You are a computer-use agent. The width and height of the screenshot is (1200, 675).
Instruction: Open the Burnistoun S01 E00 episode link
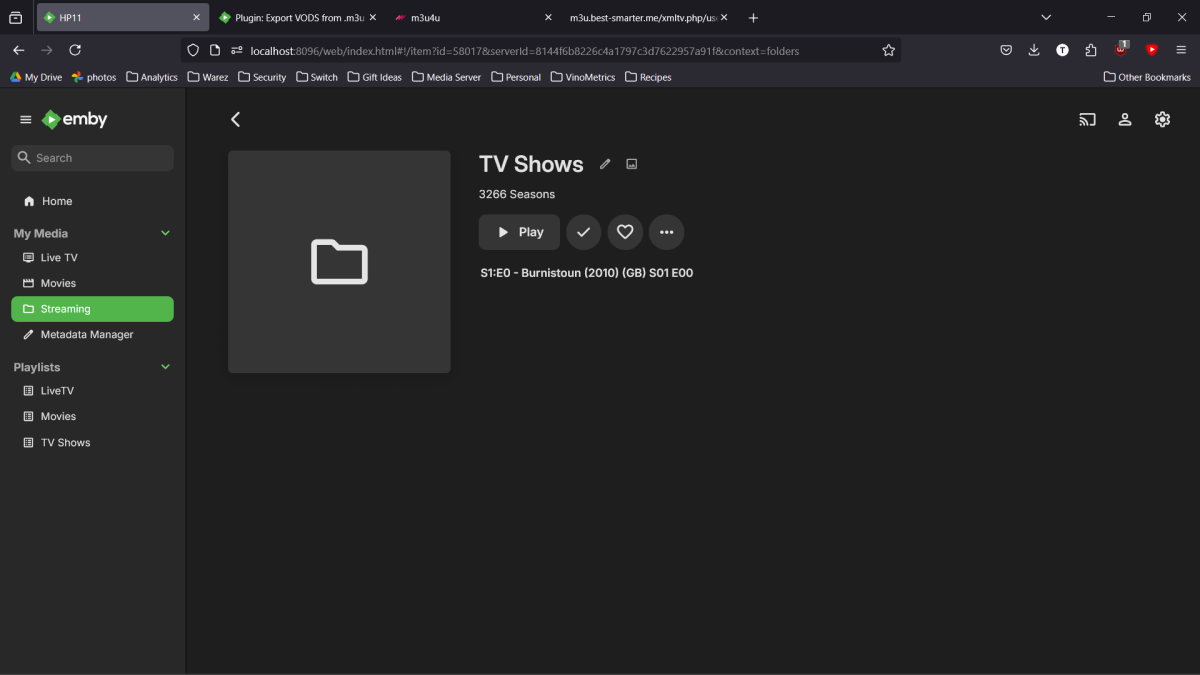[x=587, y=272]
